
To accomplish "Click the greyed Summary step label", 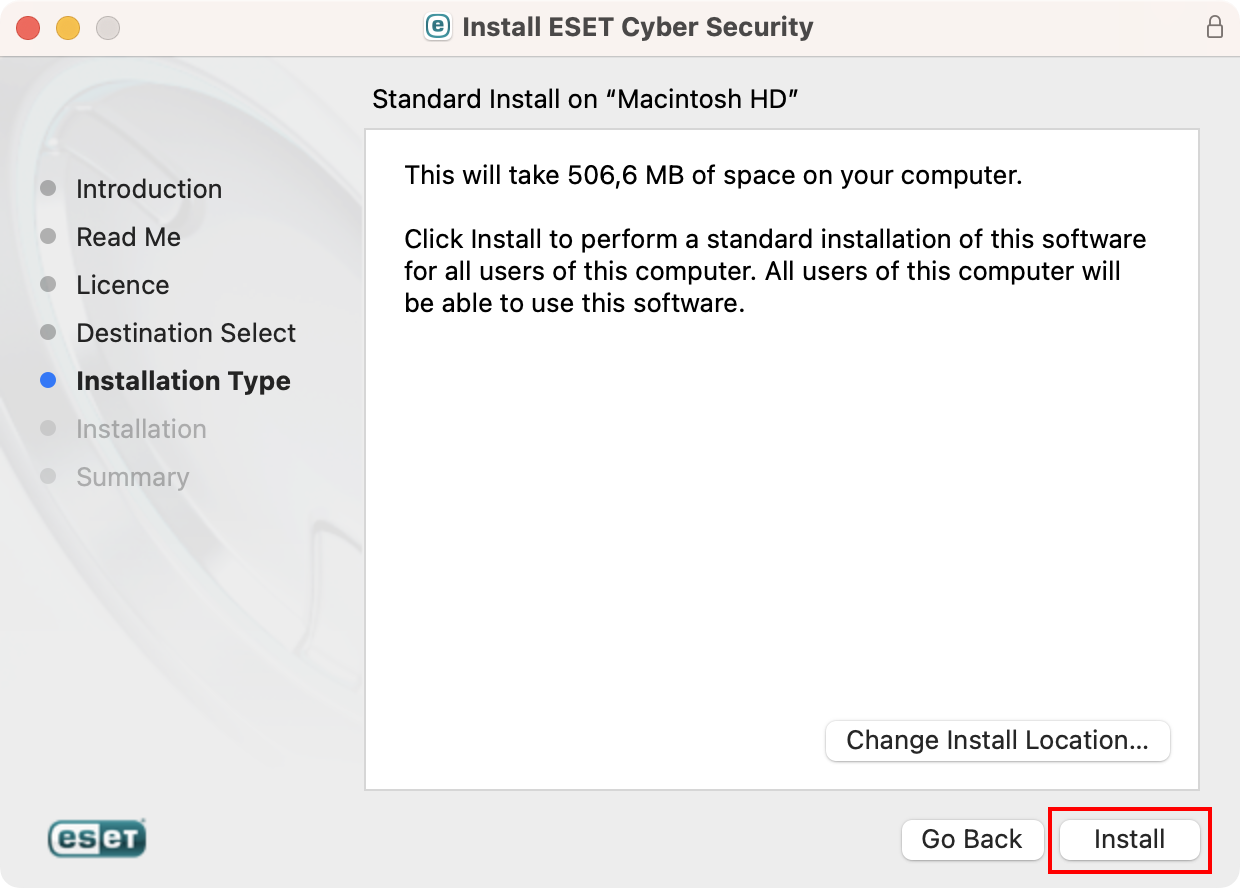I will (132, 477).
